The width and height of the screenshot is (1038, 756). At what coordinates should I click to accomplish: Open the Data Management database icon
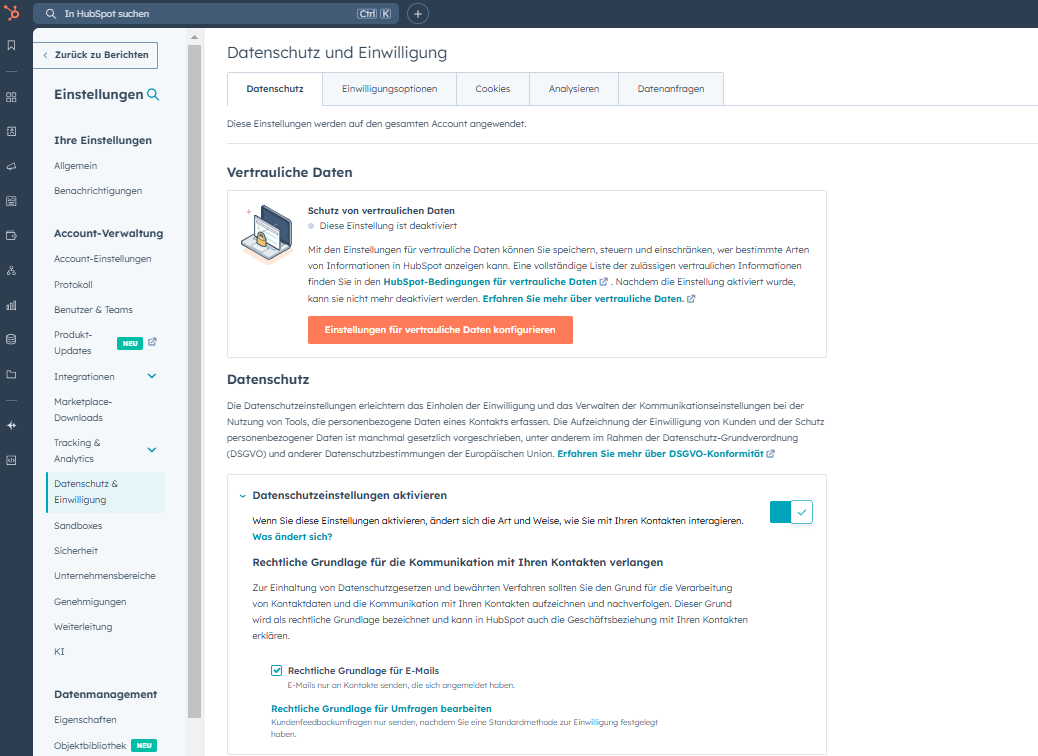click(11, 340)
